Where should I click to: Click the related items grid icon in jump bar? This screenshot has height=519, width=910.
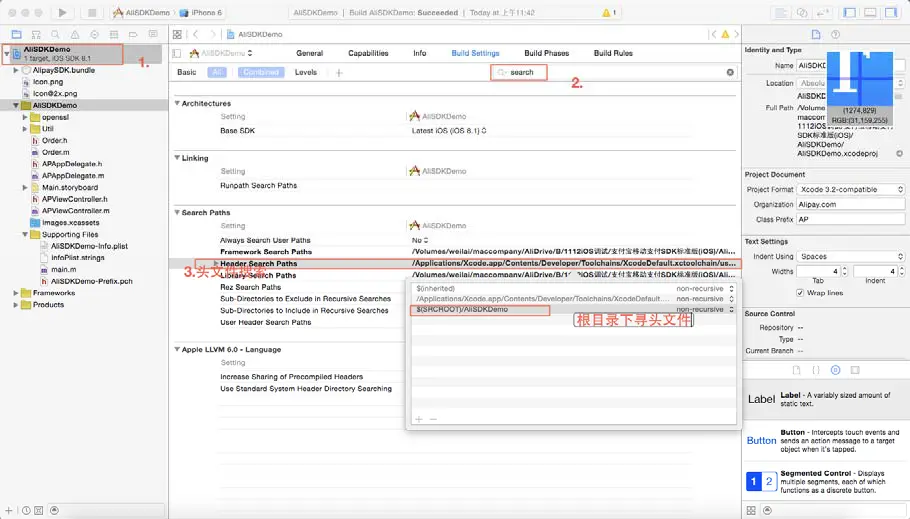[x=177, y=34]
